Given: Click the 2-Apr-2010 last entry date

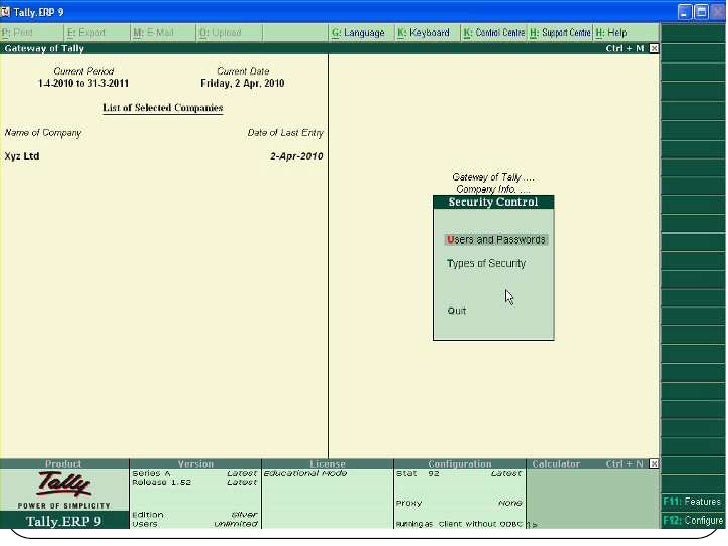Looking at the screenshot, I should point(296,156).
